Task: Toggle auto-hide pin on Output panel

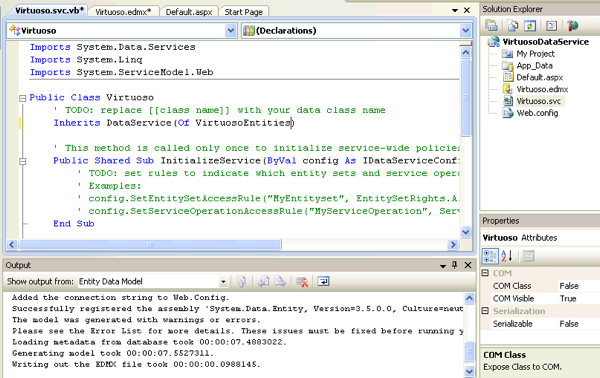Action: click(x=455, y=265)
